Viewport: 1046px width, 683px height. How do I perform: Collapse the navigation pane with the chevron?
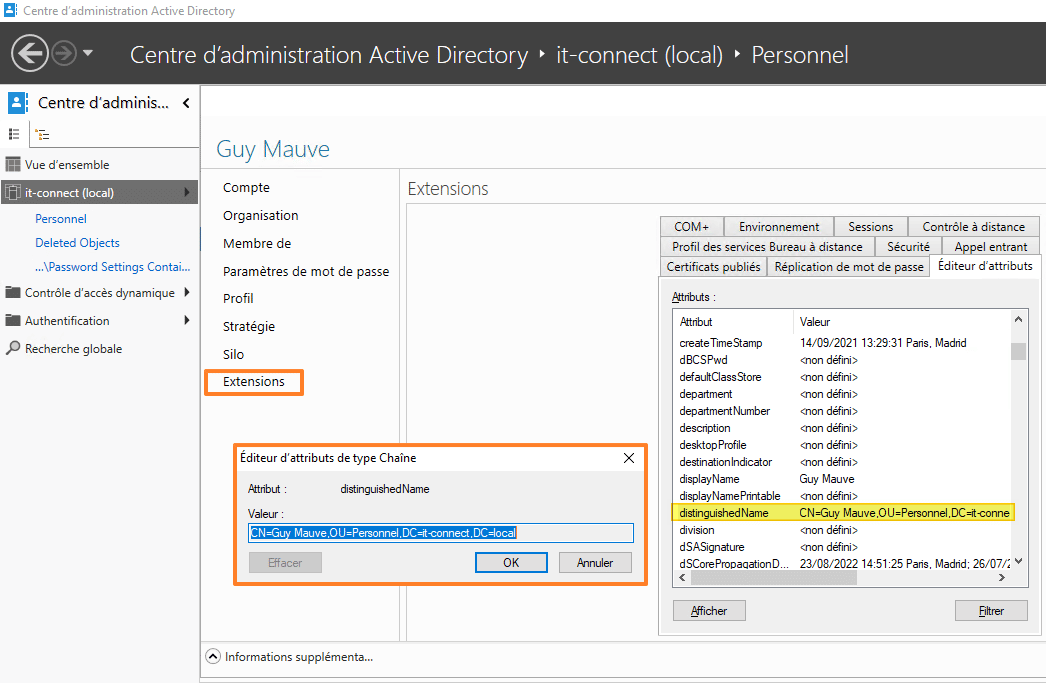[x=185, y=102]
